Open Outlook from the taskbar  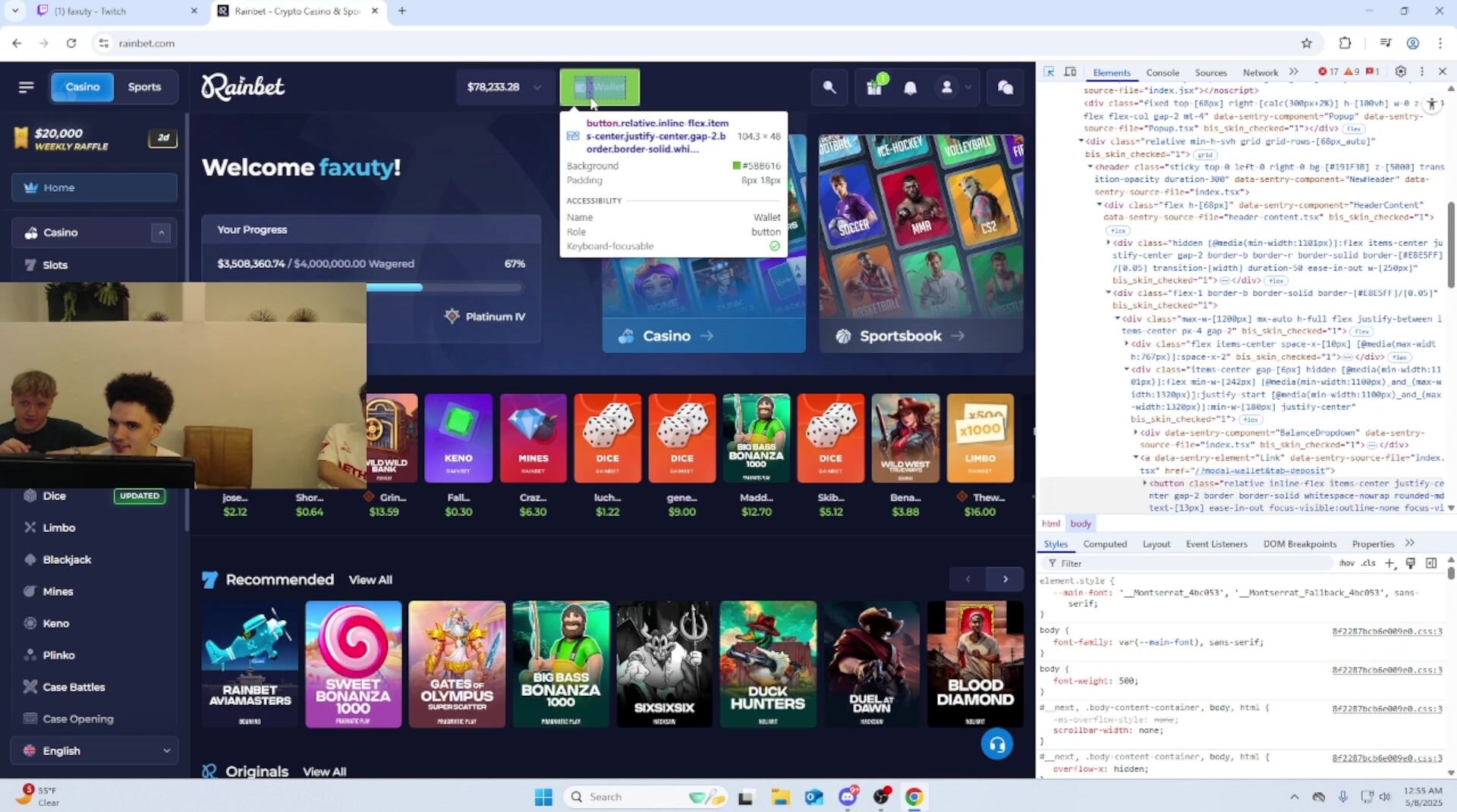click(813, 797)
